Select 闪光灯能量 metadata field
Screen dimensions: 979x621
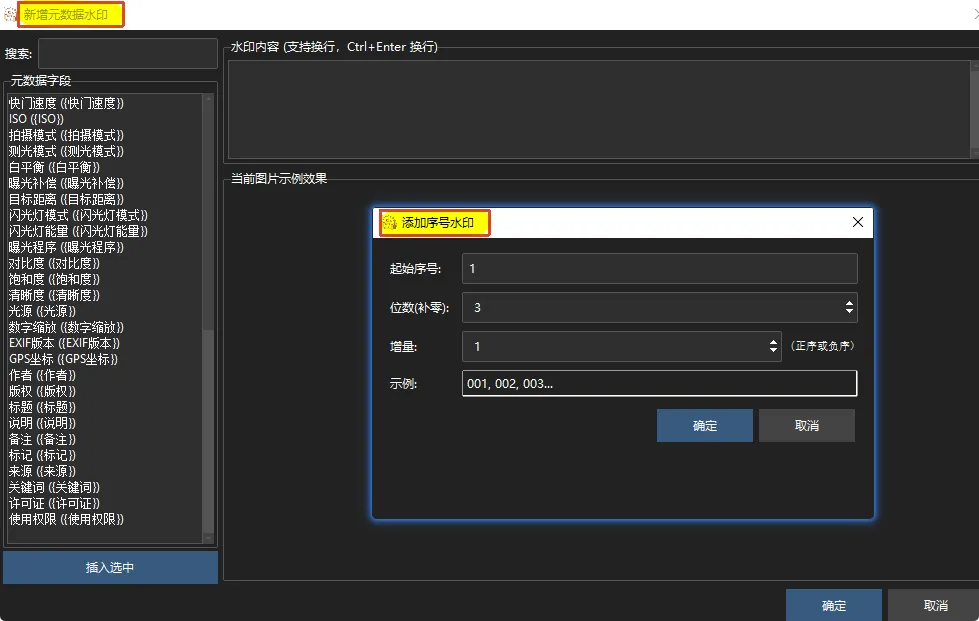(78, 231)
